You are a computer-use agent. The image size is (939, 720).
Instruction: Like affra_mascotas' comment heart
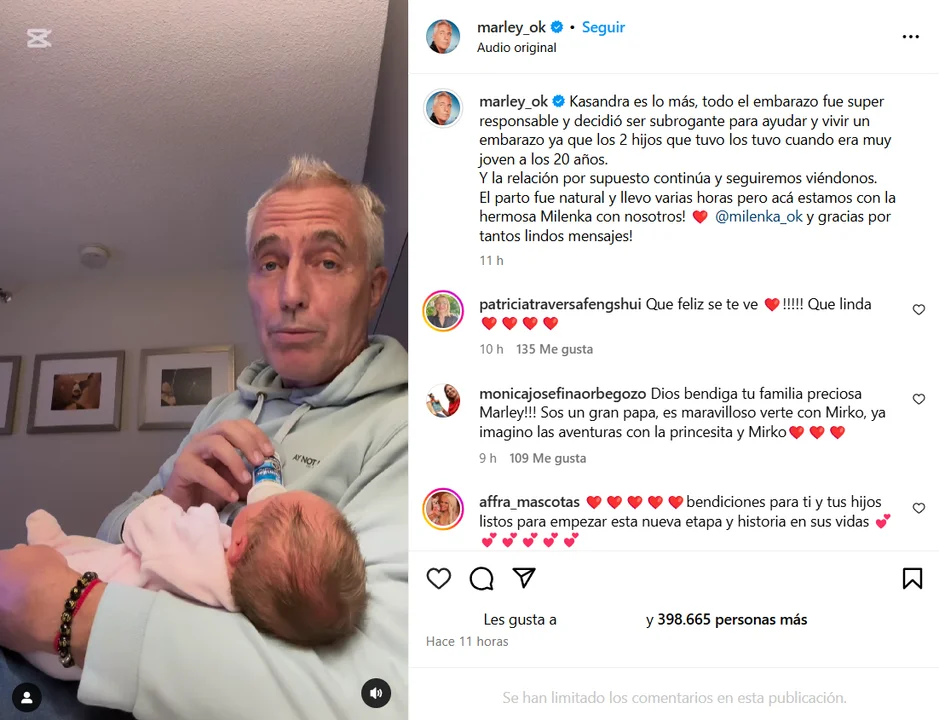coord(919,508)
